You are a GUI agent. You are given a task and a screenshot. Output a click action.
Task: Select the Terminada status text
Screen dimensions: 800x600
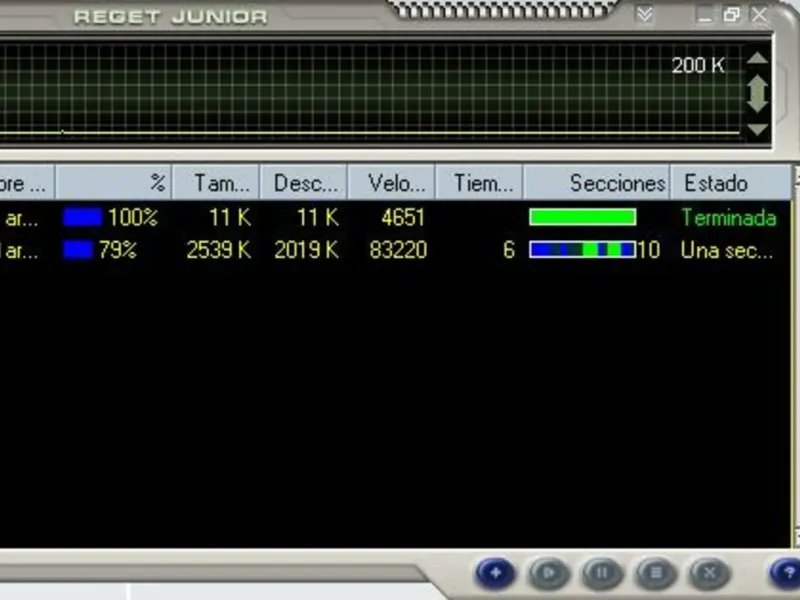pos(729,218)
